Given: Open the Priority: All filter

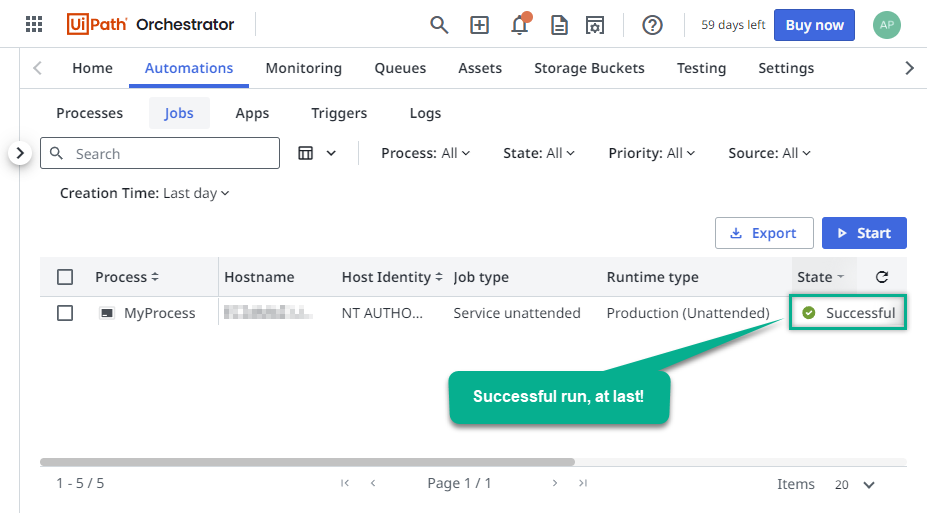Looking at the screenshot, I should 652,153.
